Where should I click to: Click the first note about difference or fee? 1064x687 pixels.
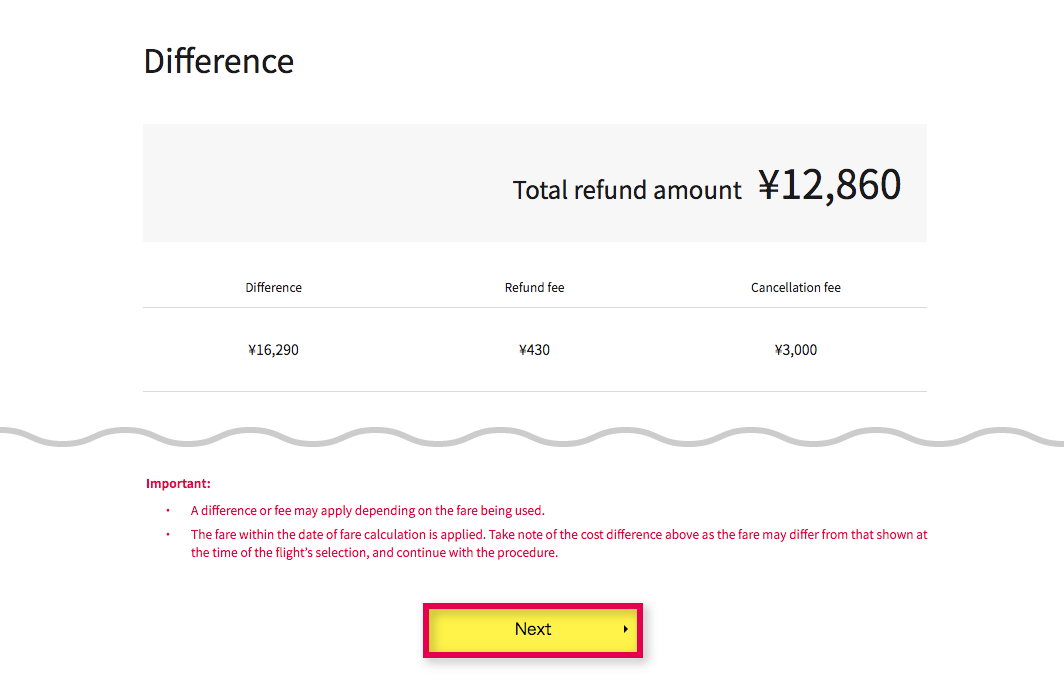tap(368, 510)
